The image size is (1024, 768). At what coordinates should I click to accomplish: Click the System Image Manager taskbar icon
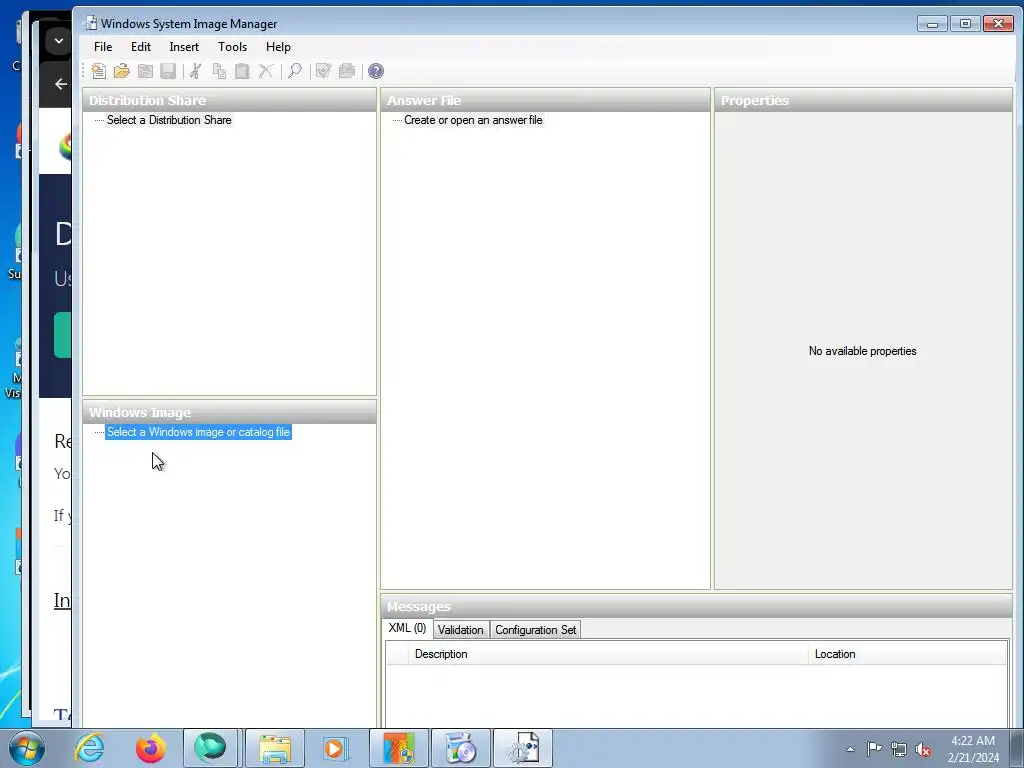pos(523,748)
